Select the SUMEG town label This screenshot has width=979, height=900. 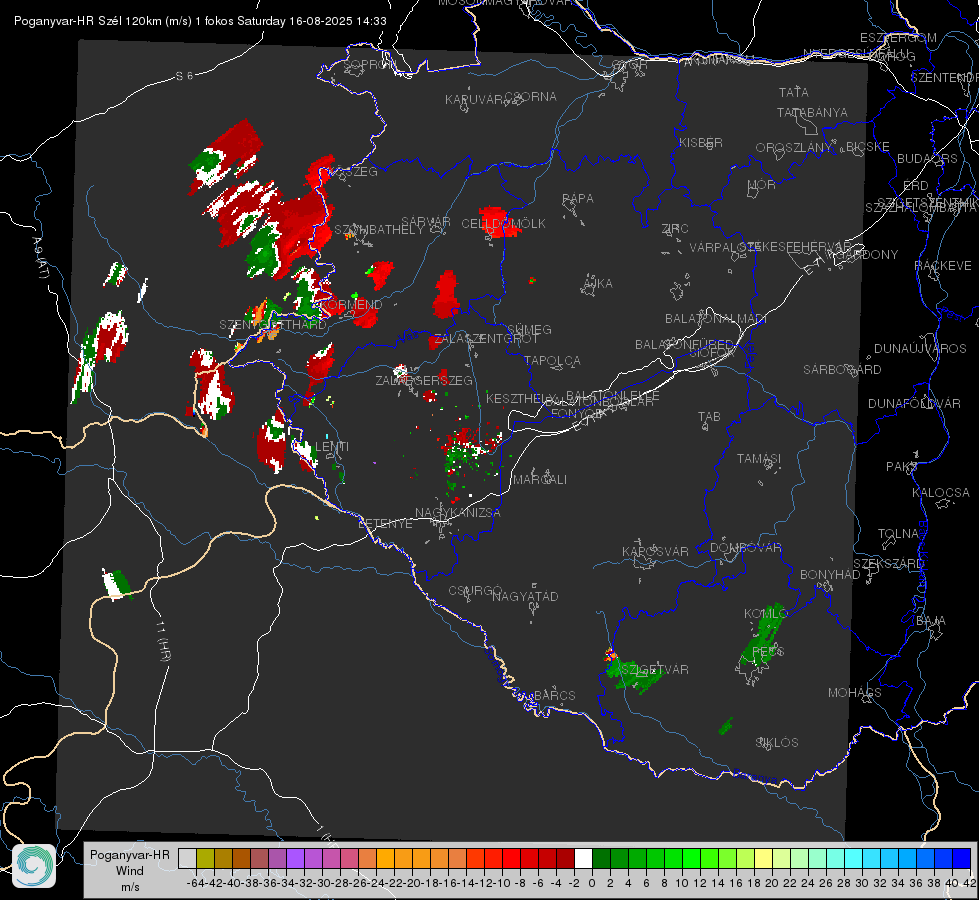pyautogui.click(x=529, y=330)
